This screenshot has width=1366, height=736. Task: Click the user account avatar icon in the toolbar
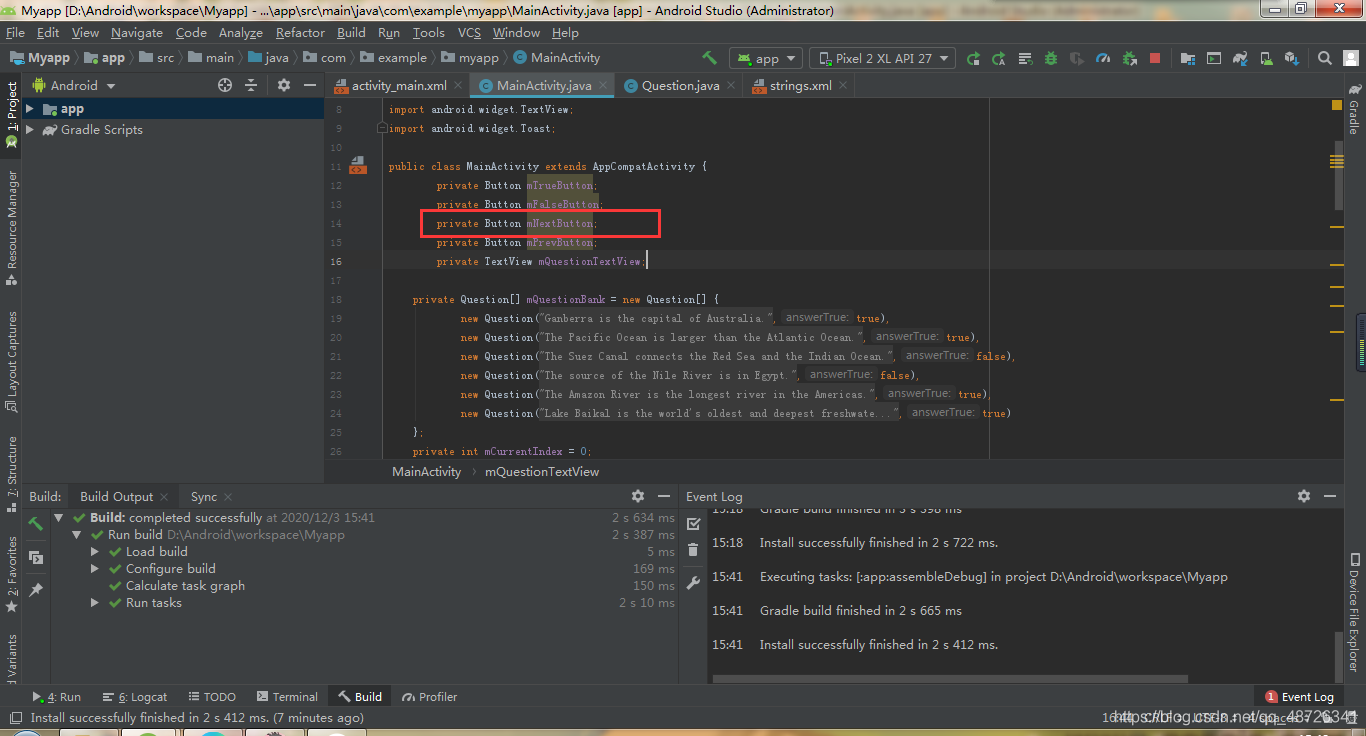(x=1349, y=58)
